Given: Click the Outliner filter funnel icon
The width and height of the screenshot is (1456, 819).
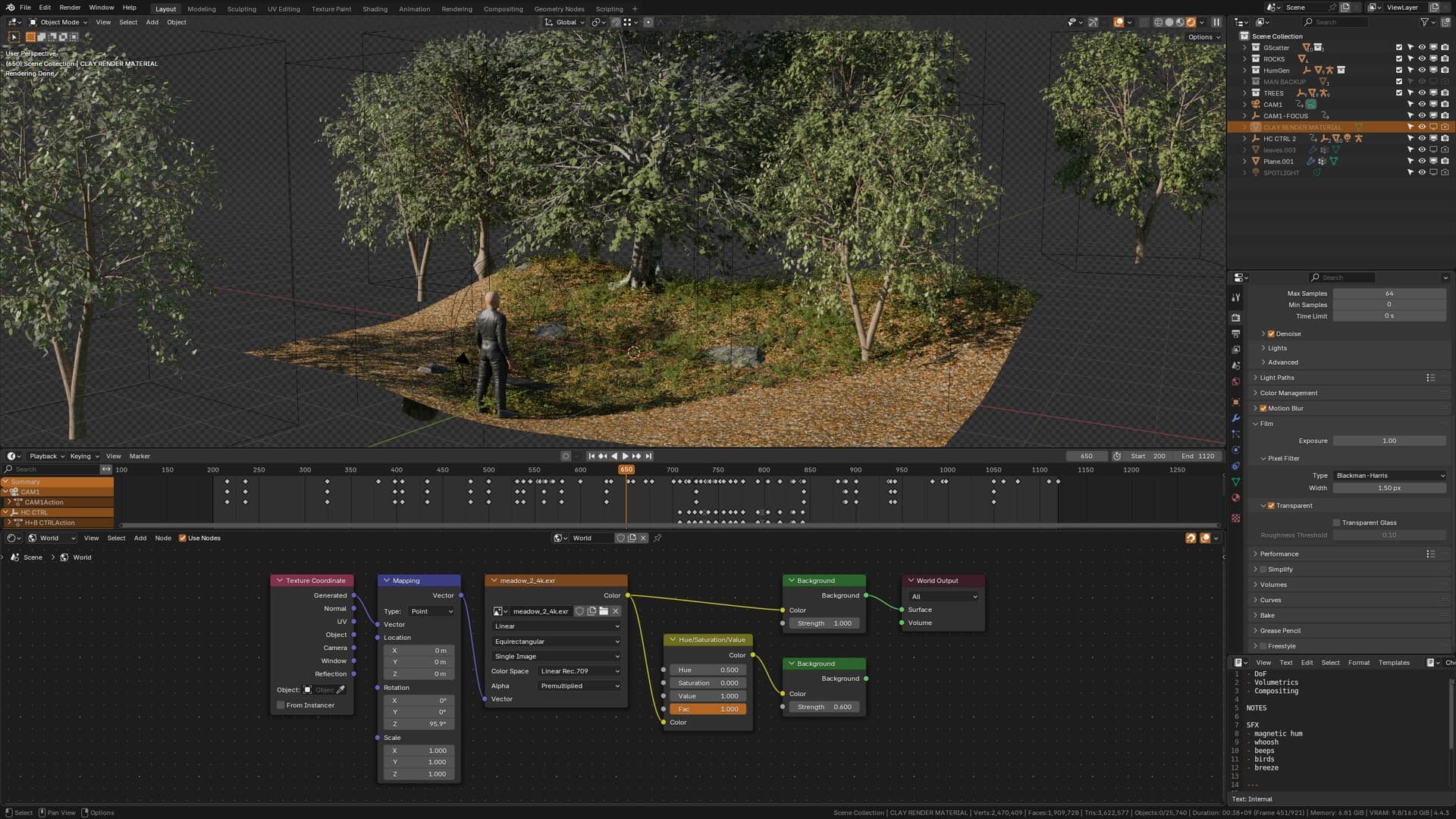Looking at the screenshot, I should point(1424,22).
